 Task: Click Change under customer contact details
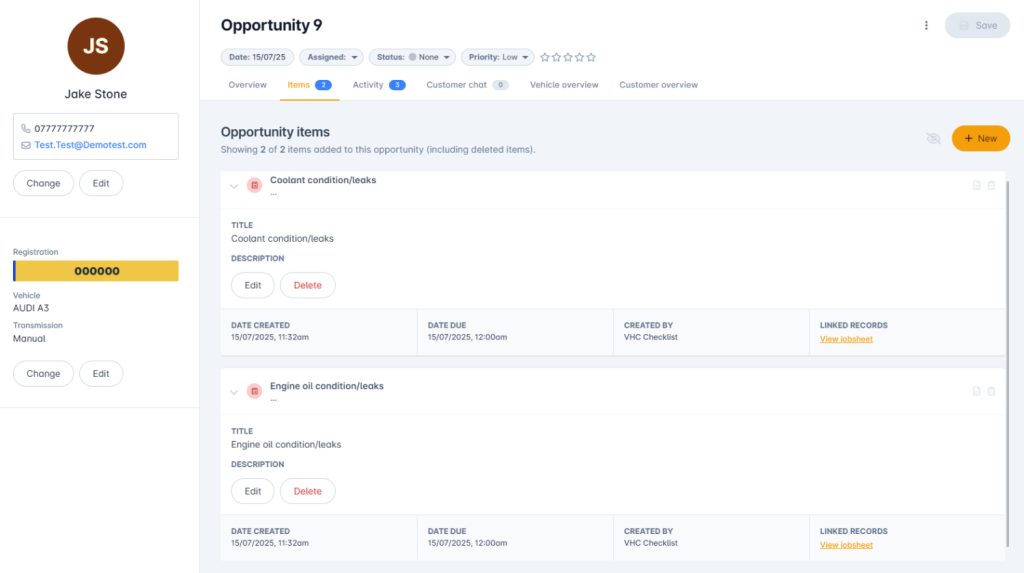point(43,183)
